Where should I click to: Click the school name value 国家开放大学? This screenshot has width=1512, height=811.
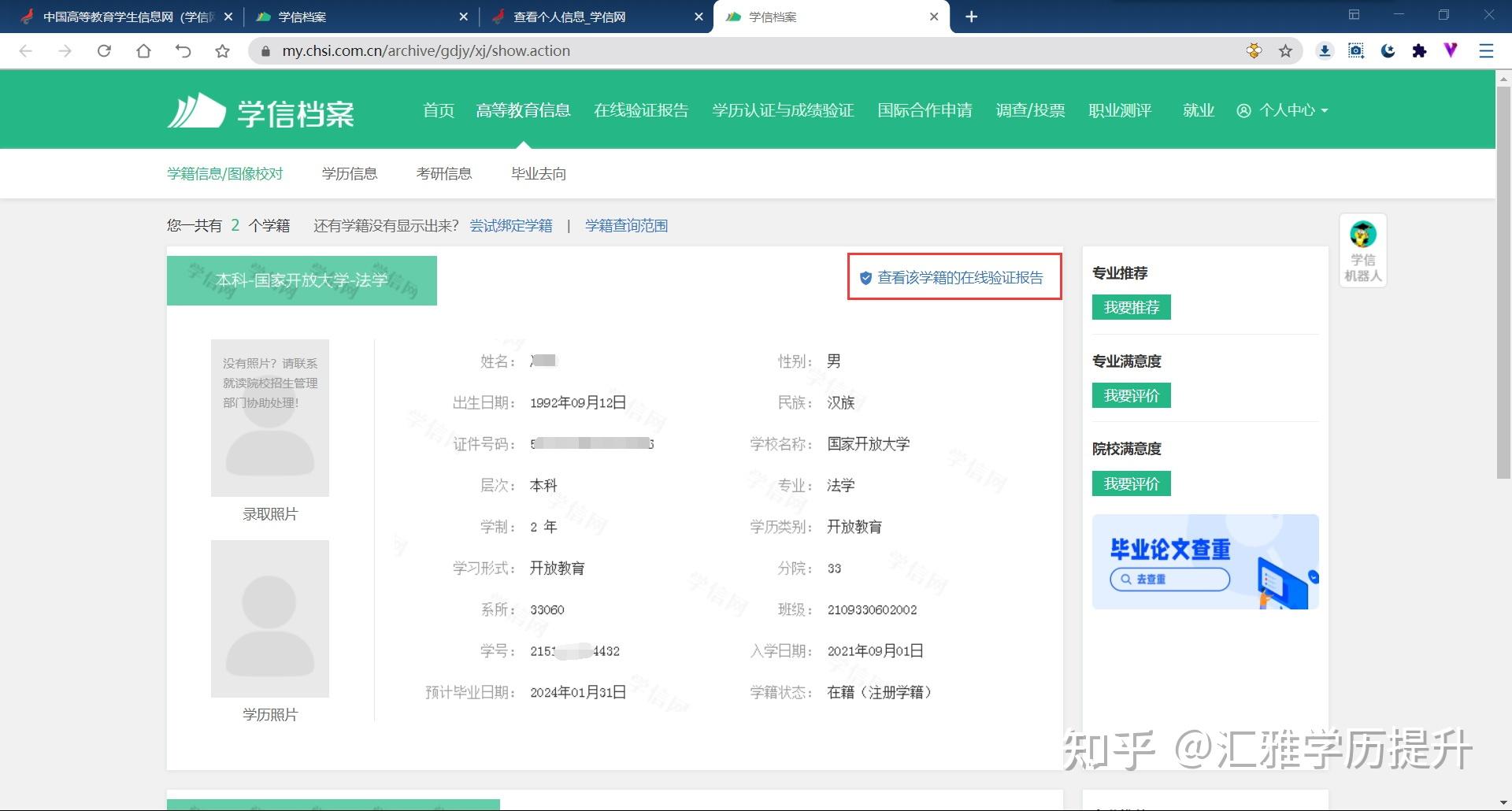click(869, 444)
